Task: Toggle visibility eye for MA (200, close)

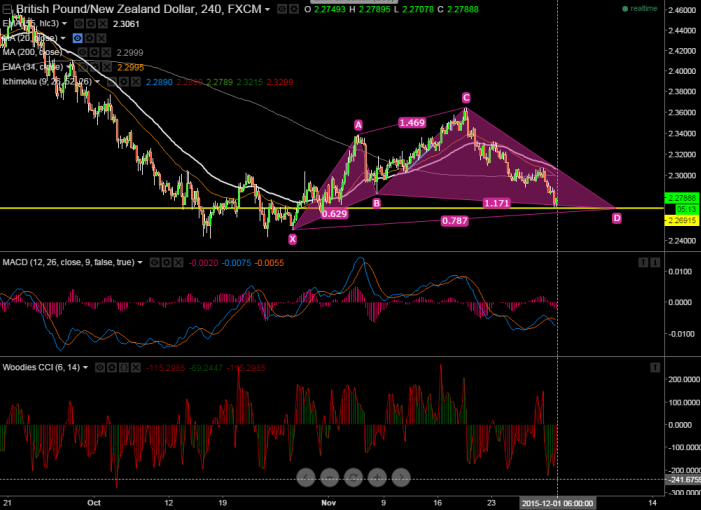Action: coord(82,53)
